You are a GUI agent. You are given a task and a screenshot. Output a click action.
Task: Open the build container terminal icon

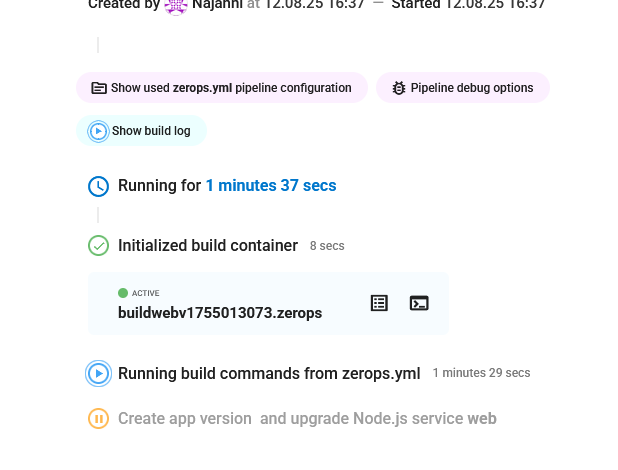pos(419,303)
